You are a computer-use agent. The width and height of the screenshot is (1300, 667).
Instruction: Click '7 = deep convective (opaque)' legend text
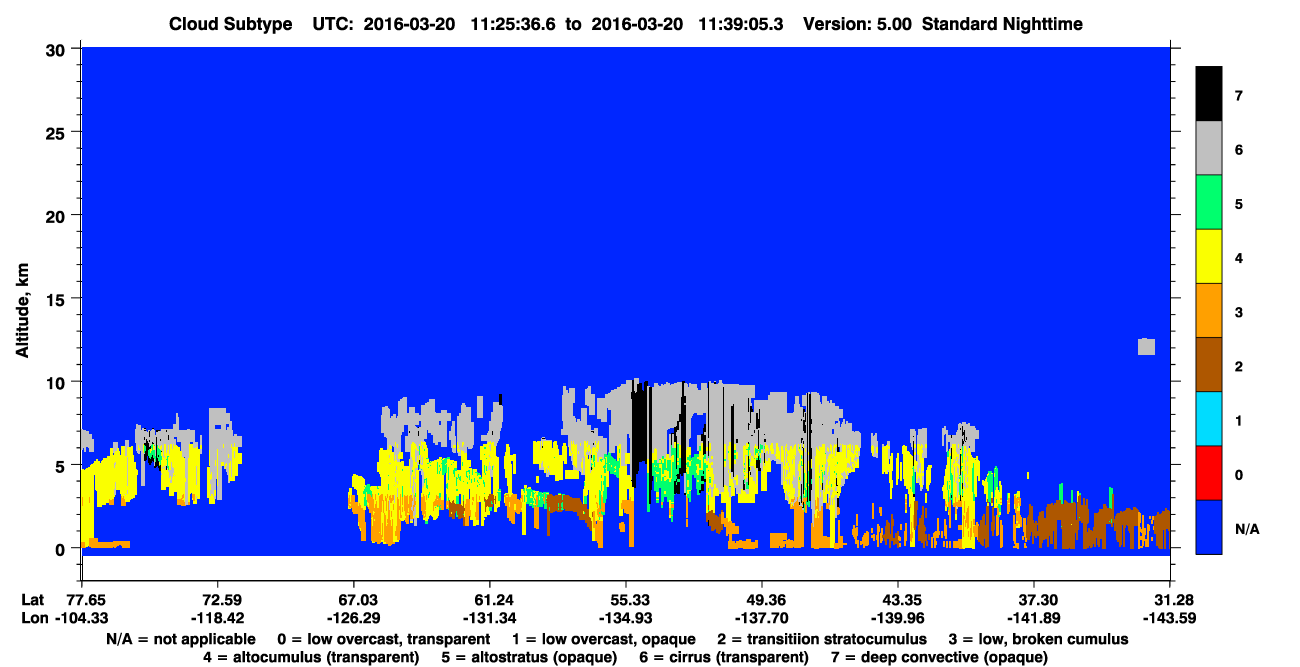[938, 657]
